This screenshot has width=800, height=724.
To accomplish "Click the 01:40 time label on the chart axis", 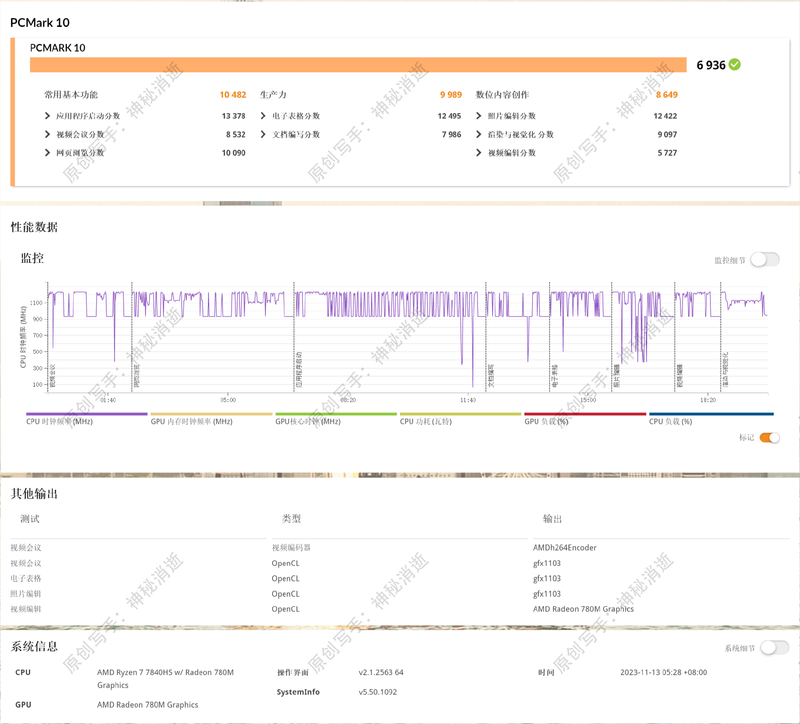I will click(x=108, y=400).
